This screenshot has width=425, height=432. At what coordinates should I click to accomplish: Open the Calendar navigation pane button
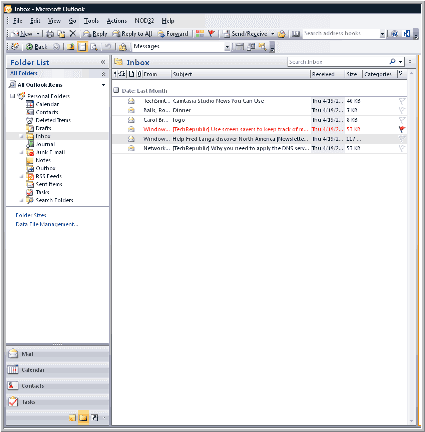click(57, 370)
